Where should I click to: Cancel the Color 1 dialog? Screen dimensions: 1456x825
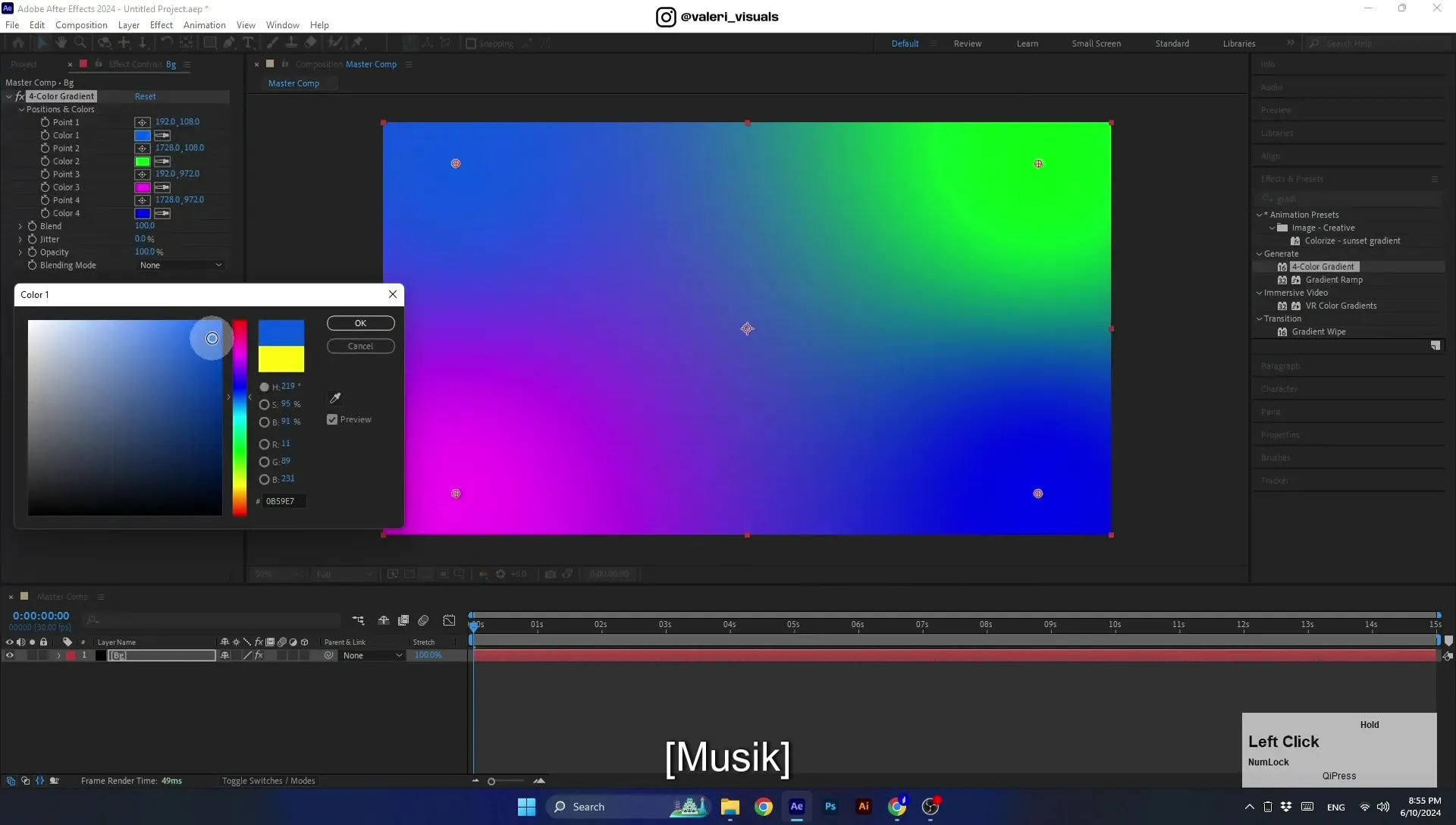point(361,347)
